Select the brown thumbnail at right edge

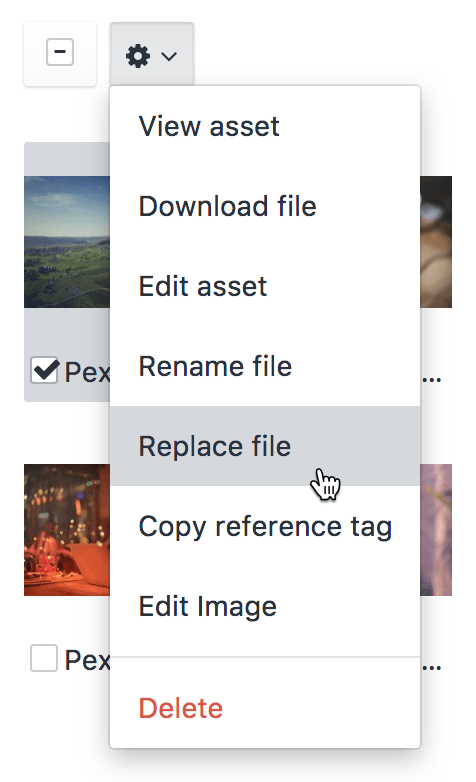tap(436, 242)
